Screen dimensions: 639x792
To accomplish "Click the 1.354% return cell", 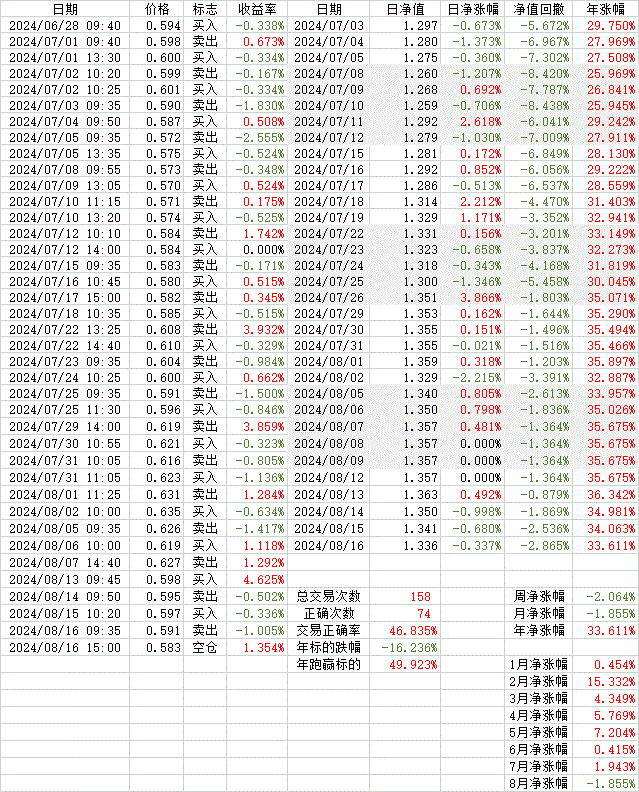I will coord(263,648).
